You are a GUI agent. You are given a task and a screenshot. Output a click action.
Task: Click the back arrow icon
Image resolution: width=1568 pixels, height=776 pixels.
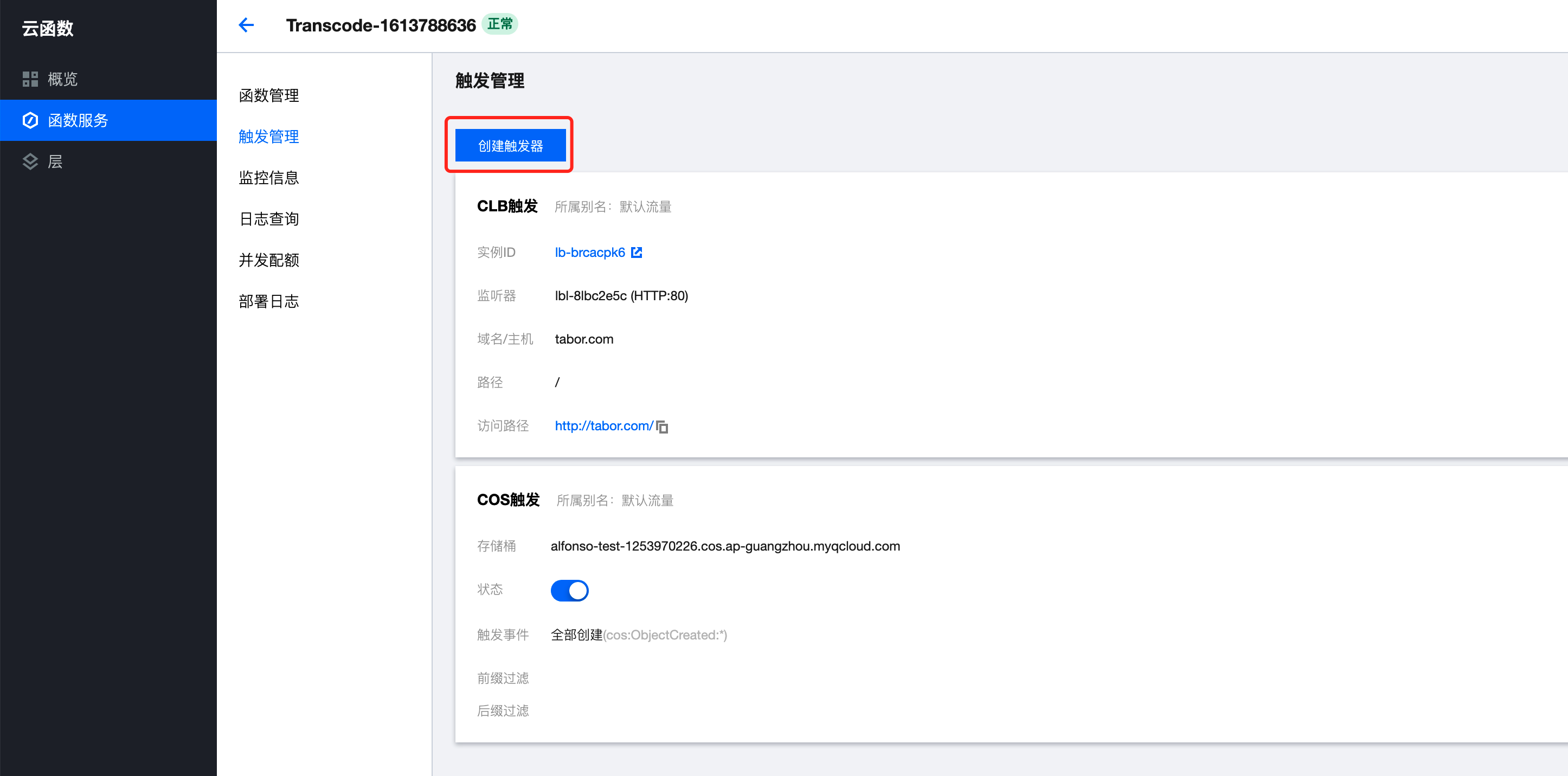tap(247, 25)
